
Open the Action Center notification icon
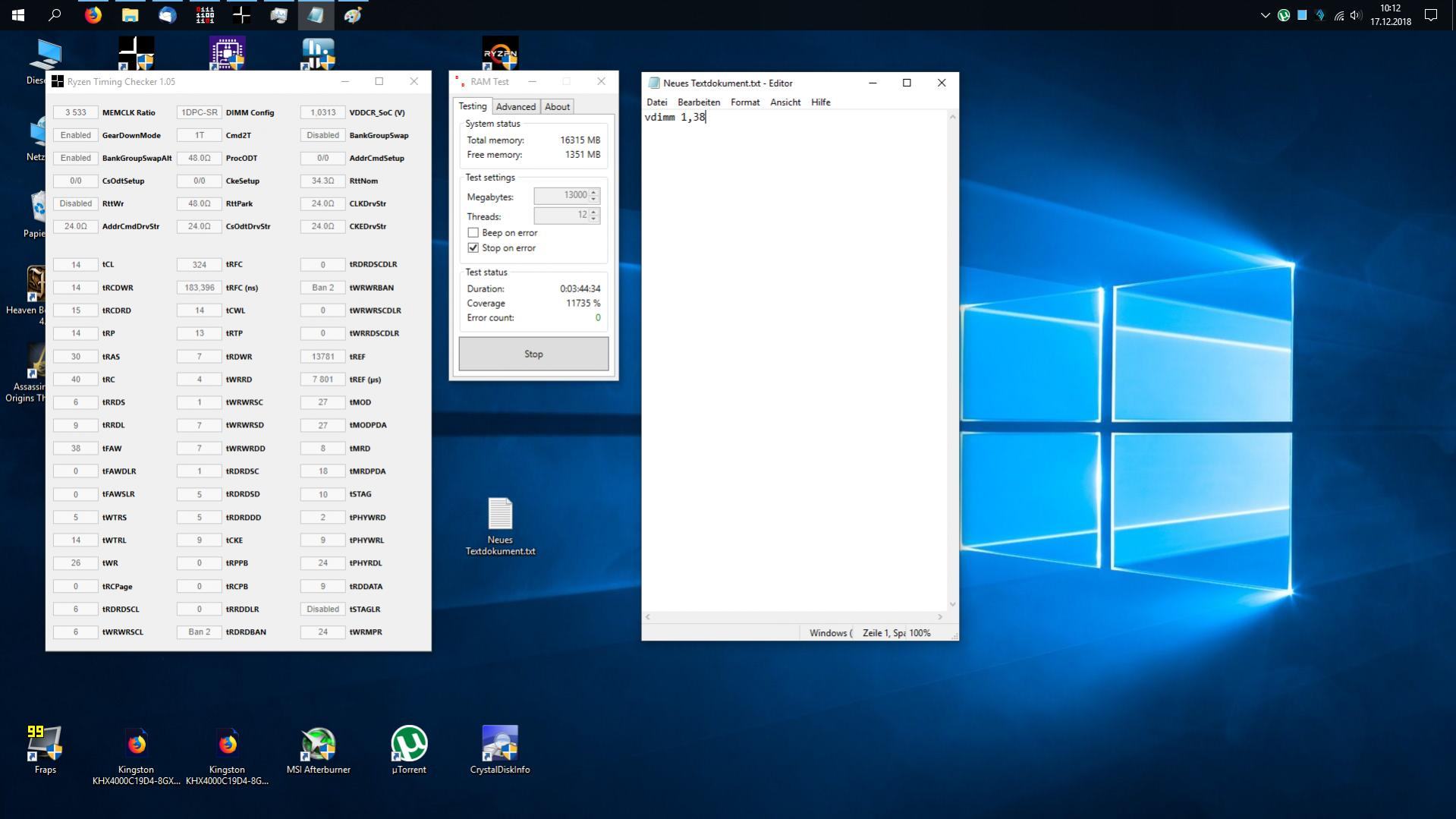1430,15
